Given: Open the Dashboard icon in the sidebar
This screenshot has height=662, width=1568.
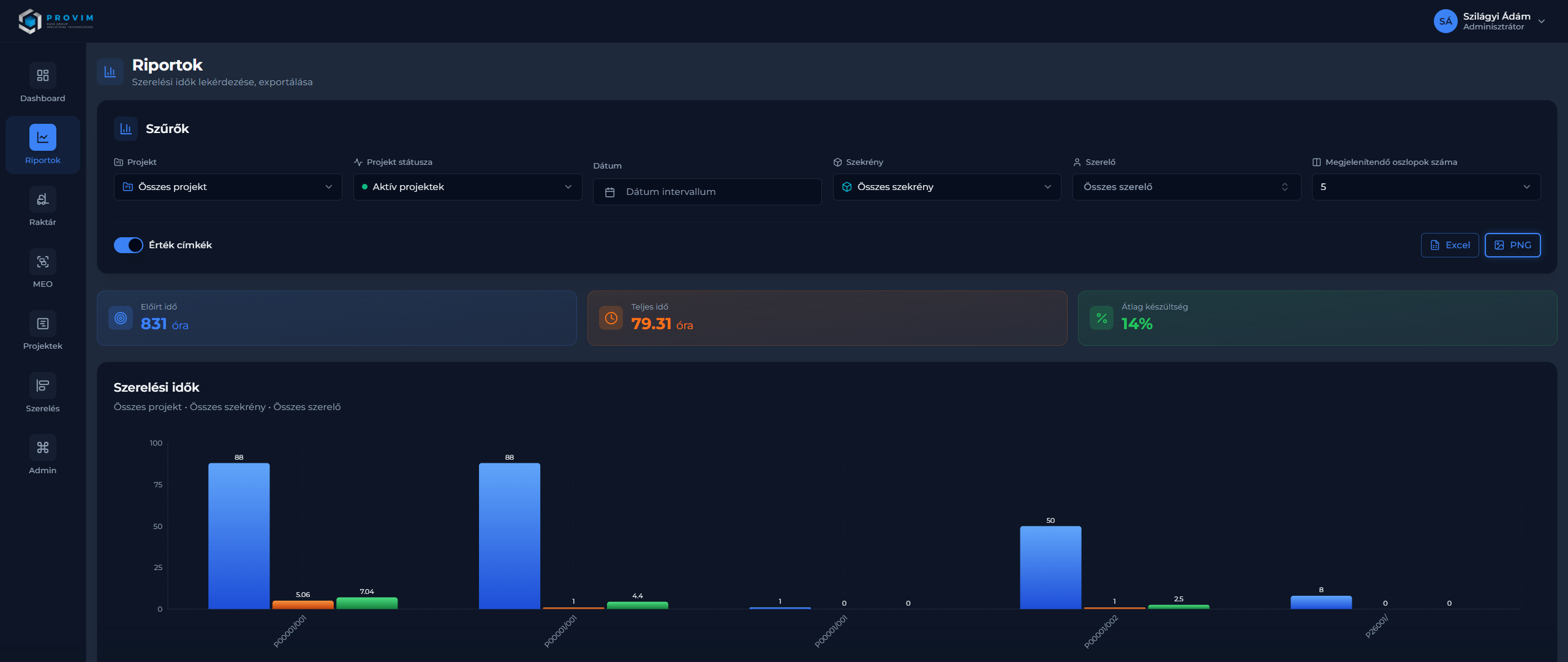Looking at the screenshot, I should pyautogui.click(x=42, y=75).
